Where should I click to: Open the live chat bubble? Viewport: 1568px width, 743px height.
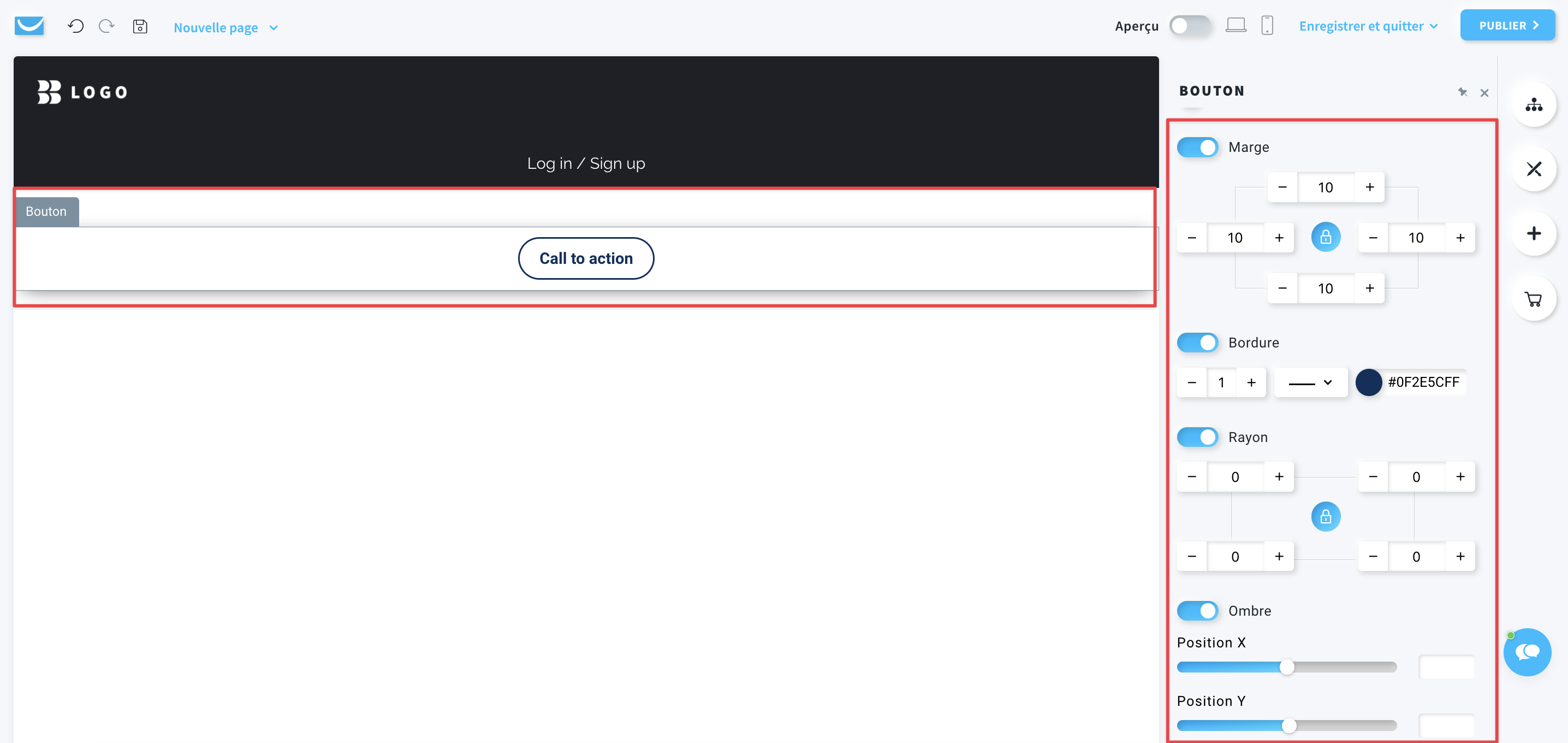pyautogui.click(x=1527, y=652)
